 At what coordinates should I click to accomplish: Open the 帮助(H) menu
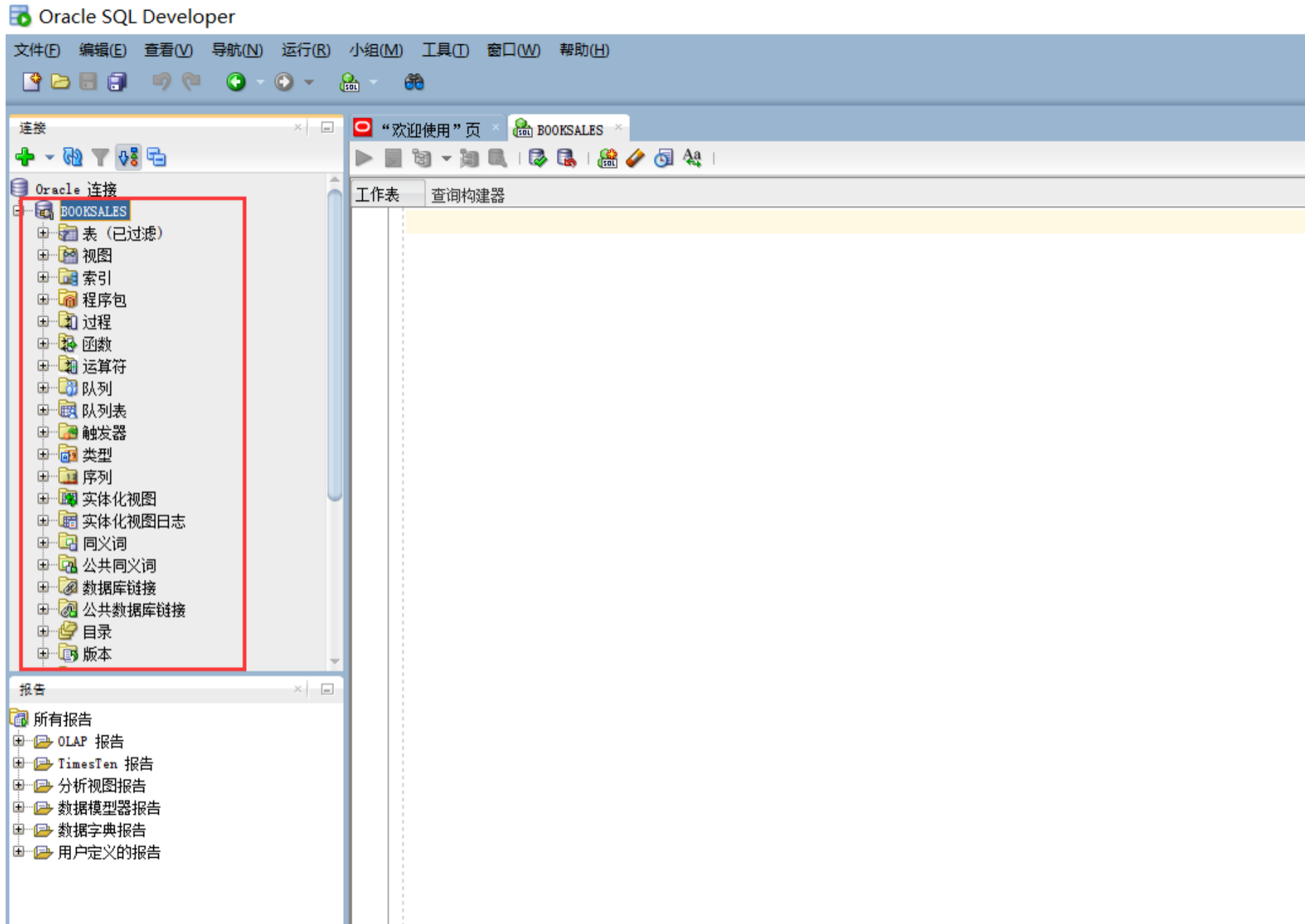pos(584,50)
